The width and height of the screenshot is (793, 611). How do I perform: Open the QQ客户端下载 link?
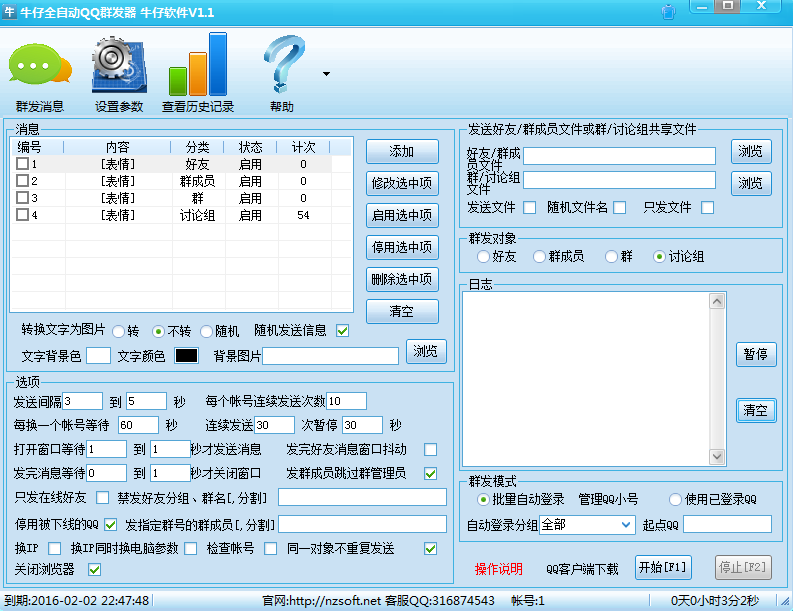coord(582,569)
